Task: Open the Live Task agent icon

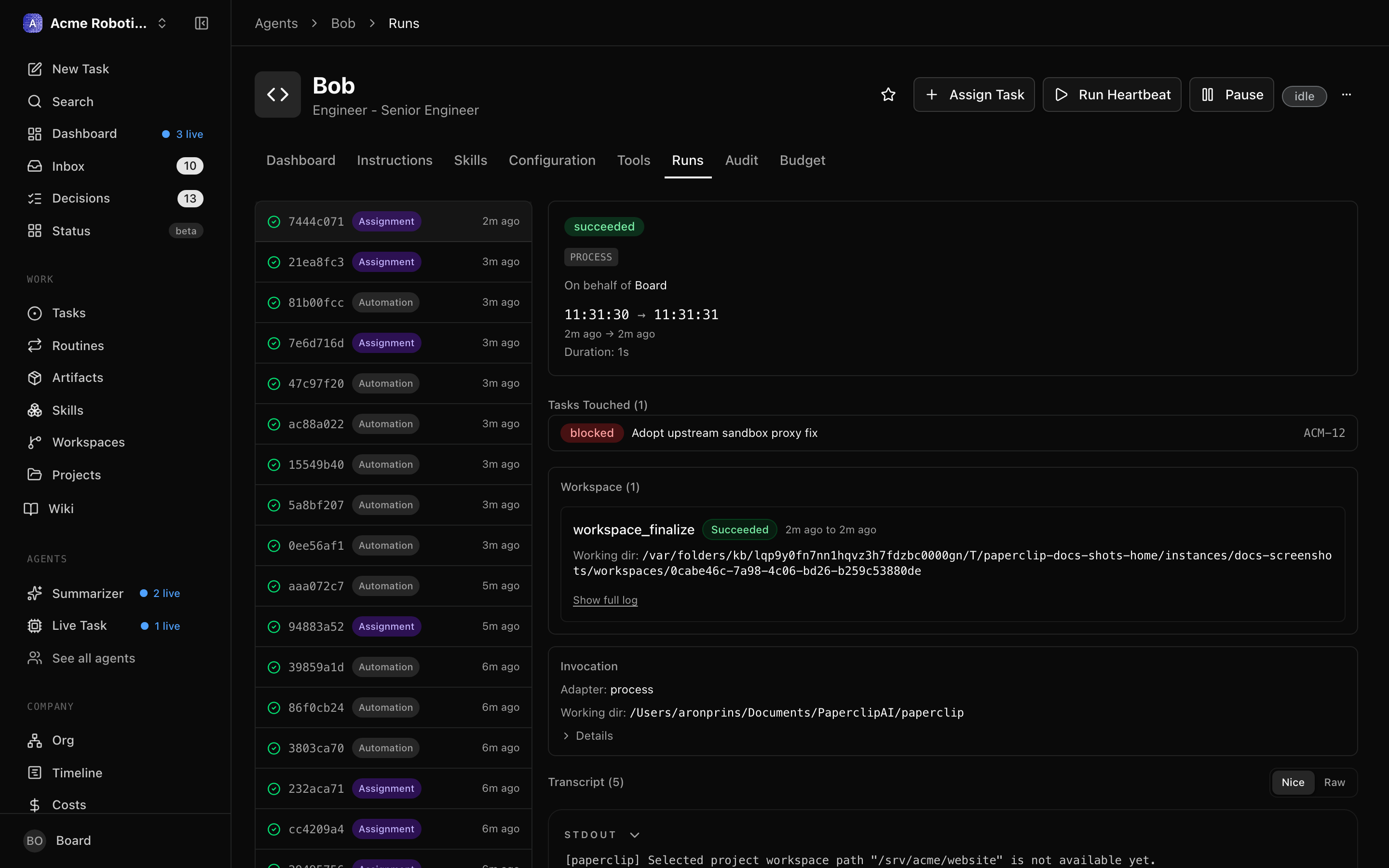Action: pos(35,626)
